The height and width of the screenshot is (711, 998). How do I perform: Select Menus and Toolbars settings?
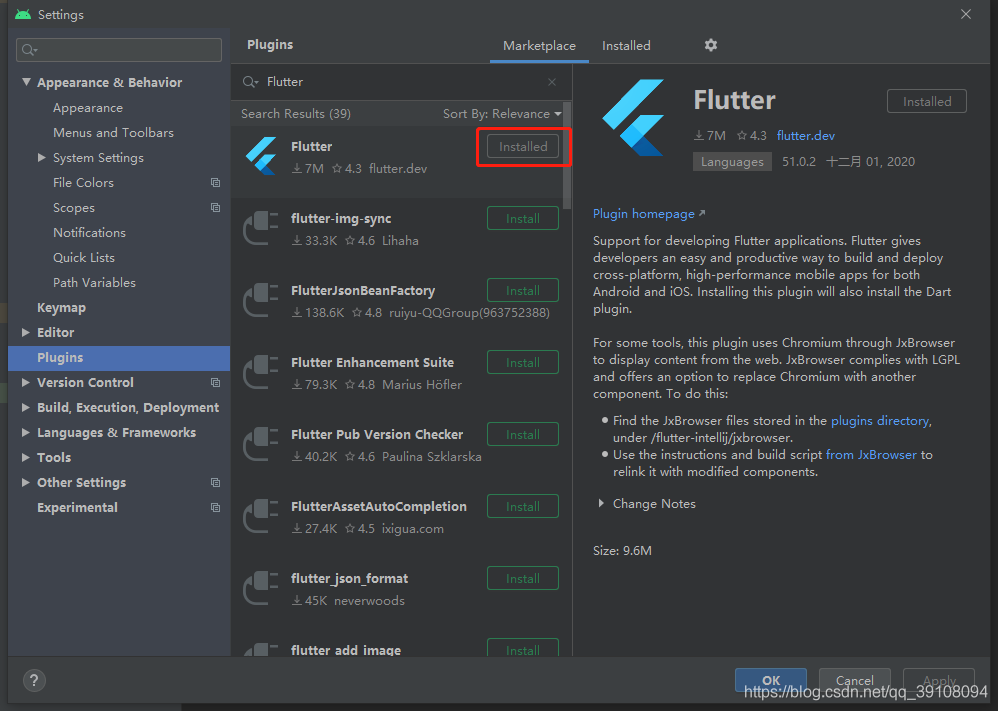coord(113,132)
